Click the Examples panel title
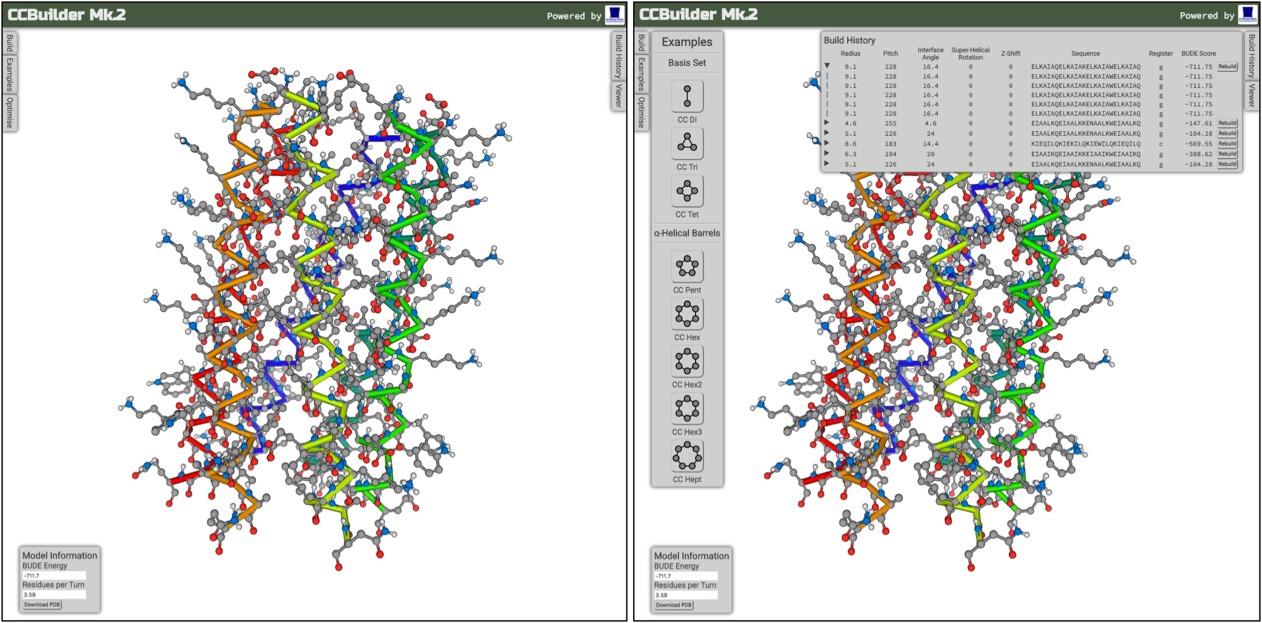Image resolution: width=1262 pixels, height=623 pixels. 687,42
